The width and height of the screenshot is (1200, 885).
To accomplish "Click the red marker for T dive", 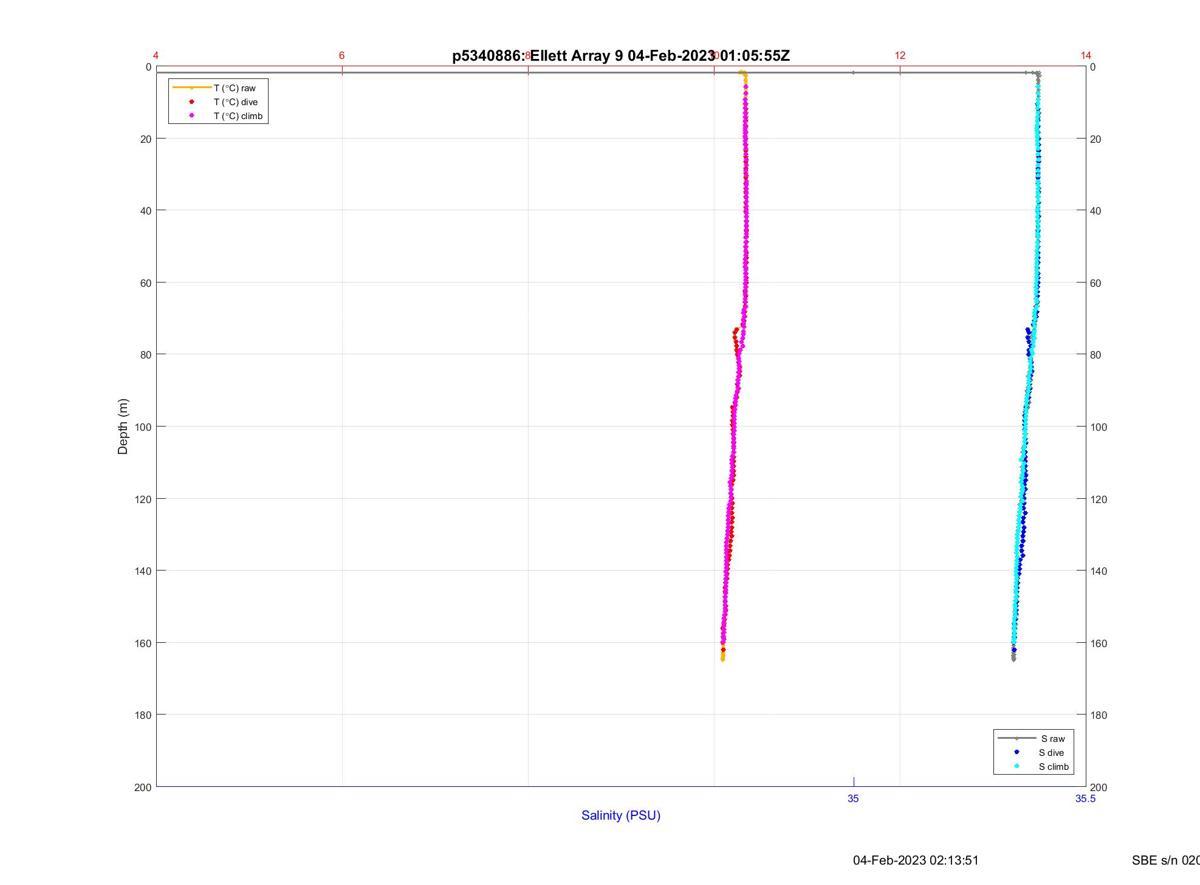I will (191, 102).
